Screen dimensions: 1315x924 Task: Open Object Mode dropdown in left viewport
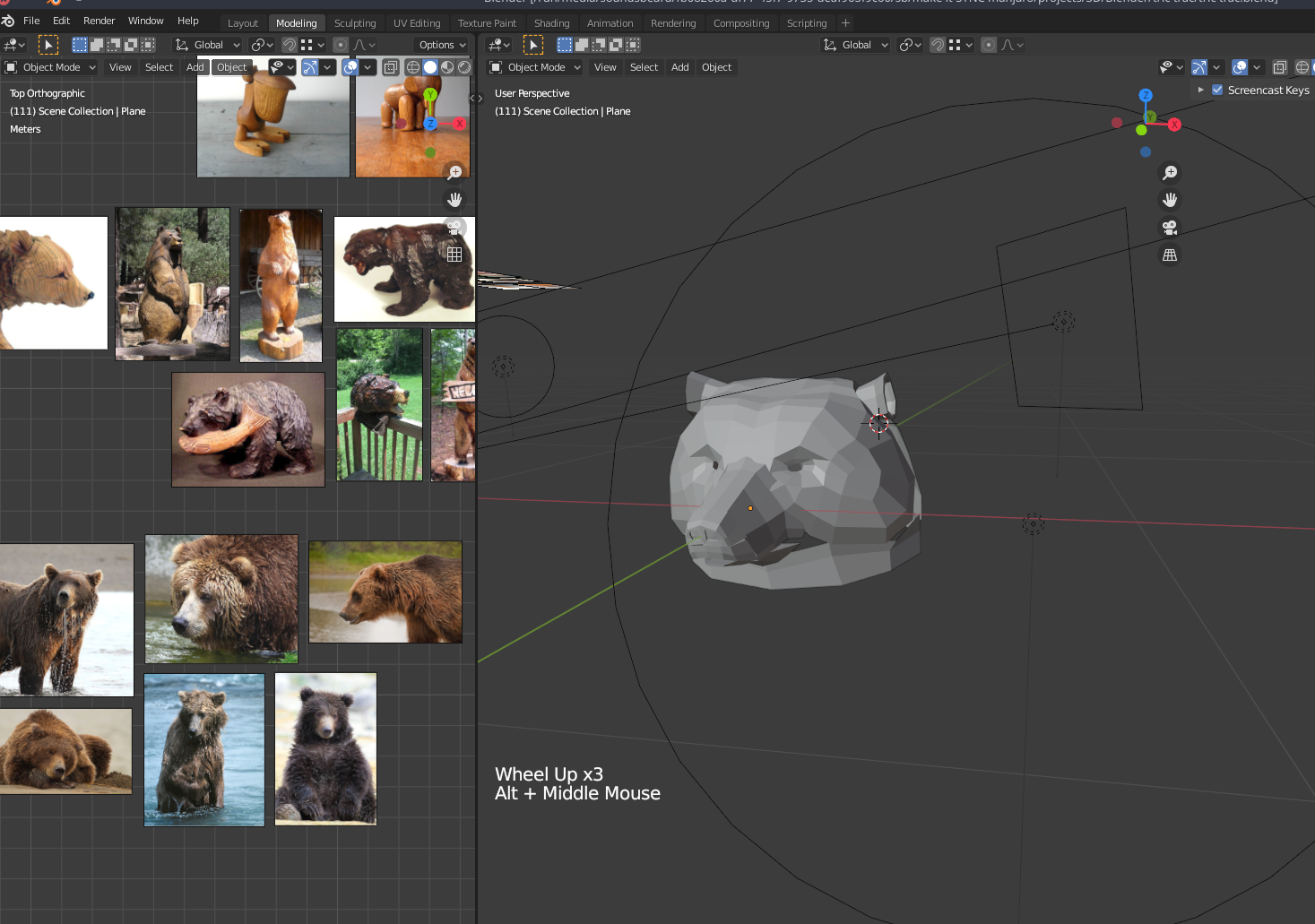tap(50, 67)
